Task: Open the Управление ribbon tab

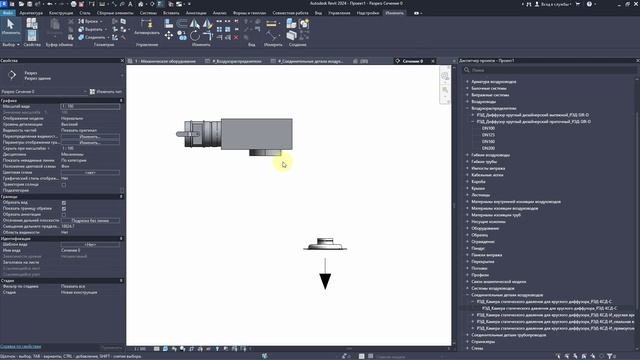Action: (x=339, y=13)
